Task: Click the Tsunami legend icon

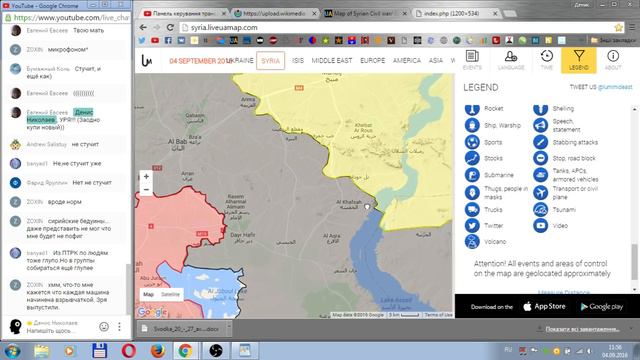Action: [x=540, y=209]
